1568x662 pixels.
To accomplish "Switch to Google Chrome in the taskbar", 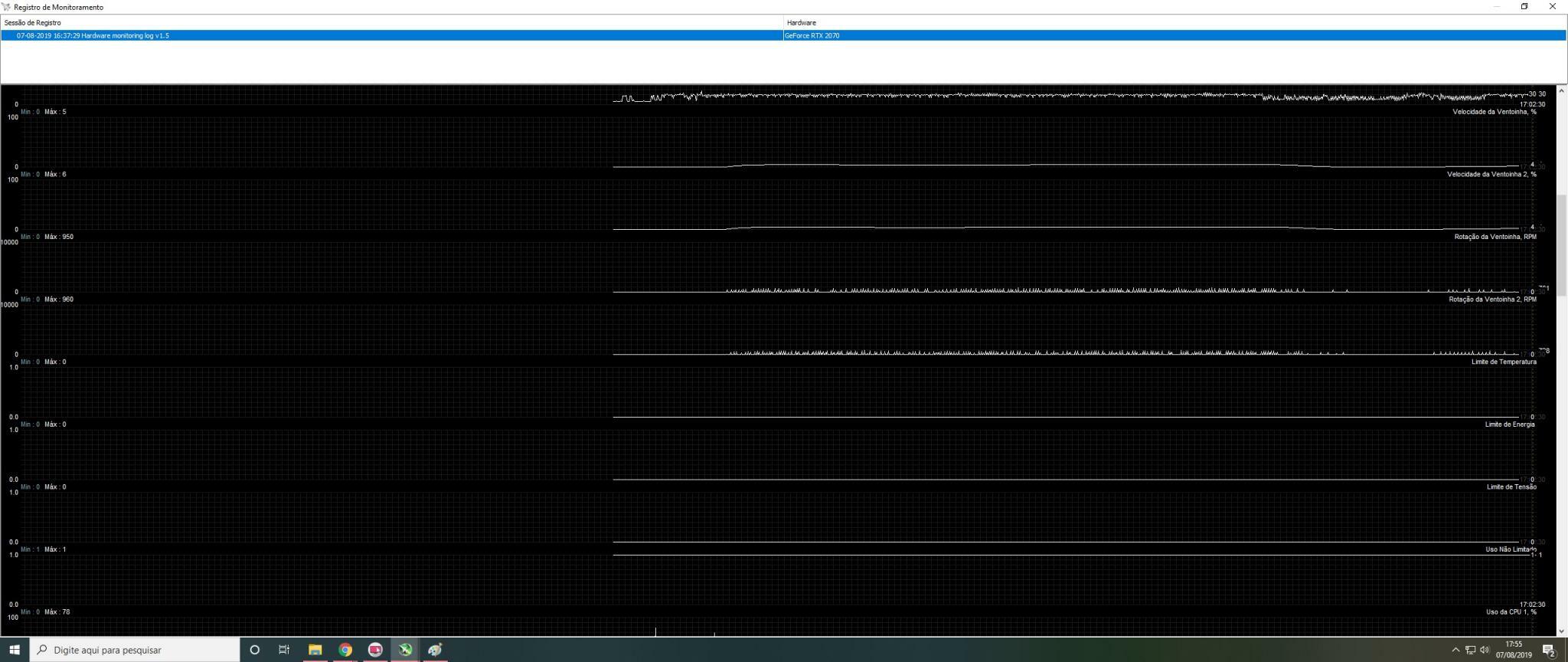I will pyautogui.click(x=345, y=650).
